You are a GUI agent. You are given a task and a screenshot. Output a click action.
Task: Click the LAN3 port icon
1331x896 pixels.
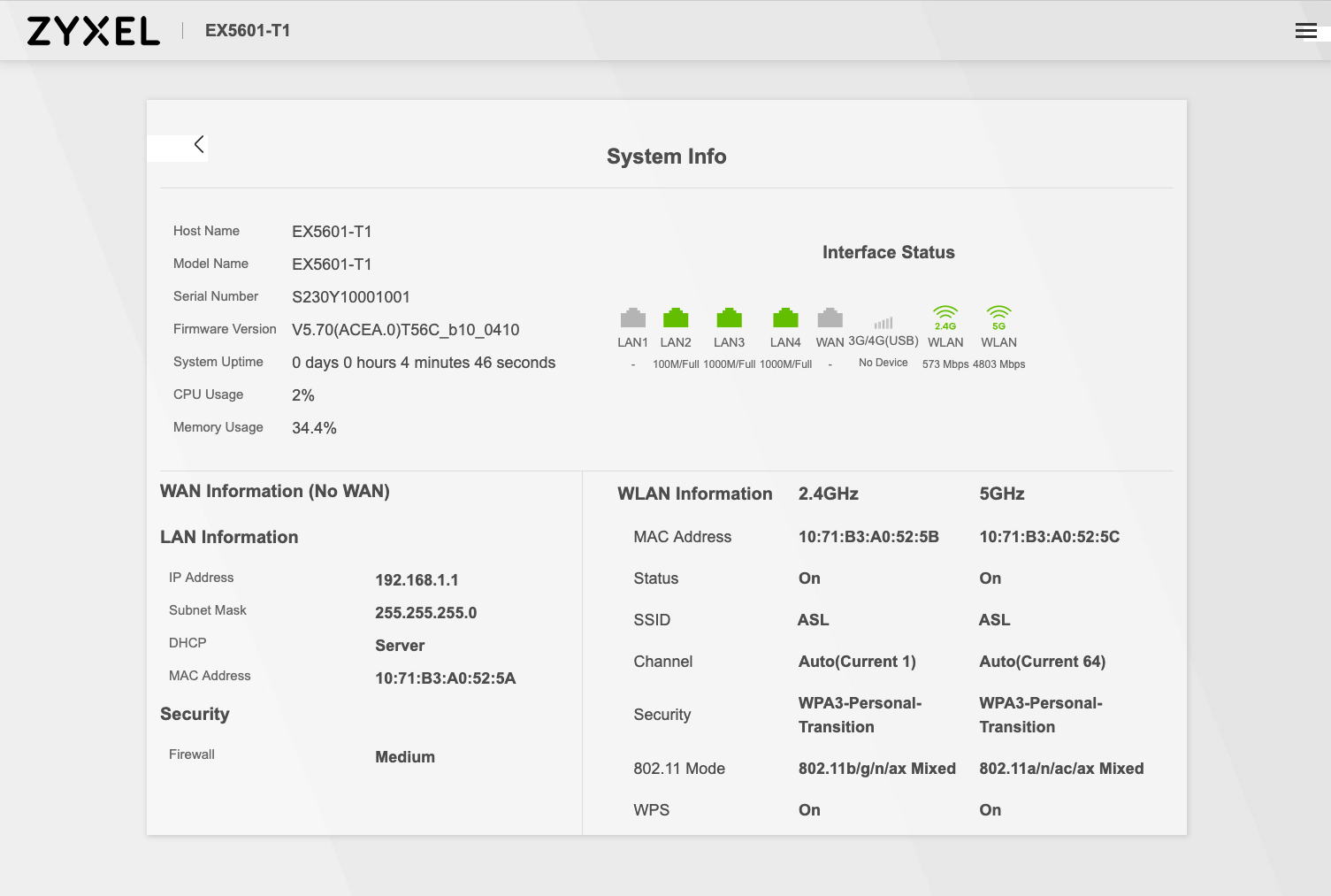point(730,318)
